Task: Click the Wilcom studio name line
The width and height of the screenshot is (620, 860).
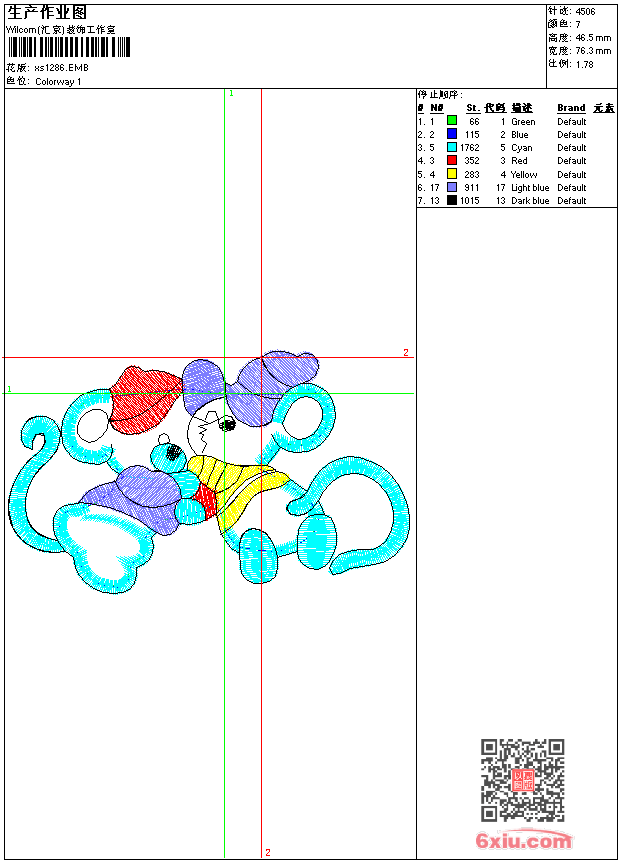Action: click(61, 30)
